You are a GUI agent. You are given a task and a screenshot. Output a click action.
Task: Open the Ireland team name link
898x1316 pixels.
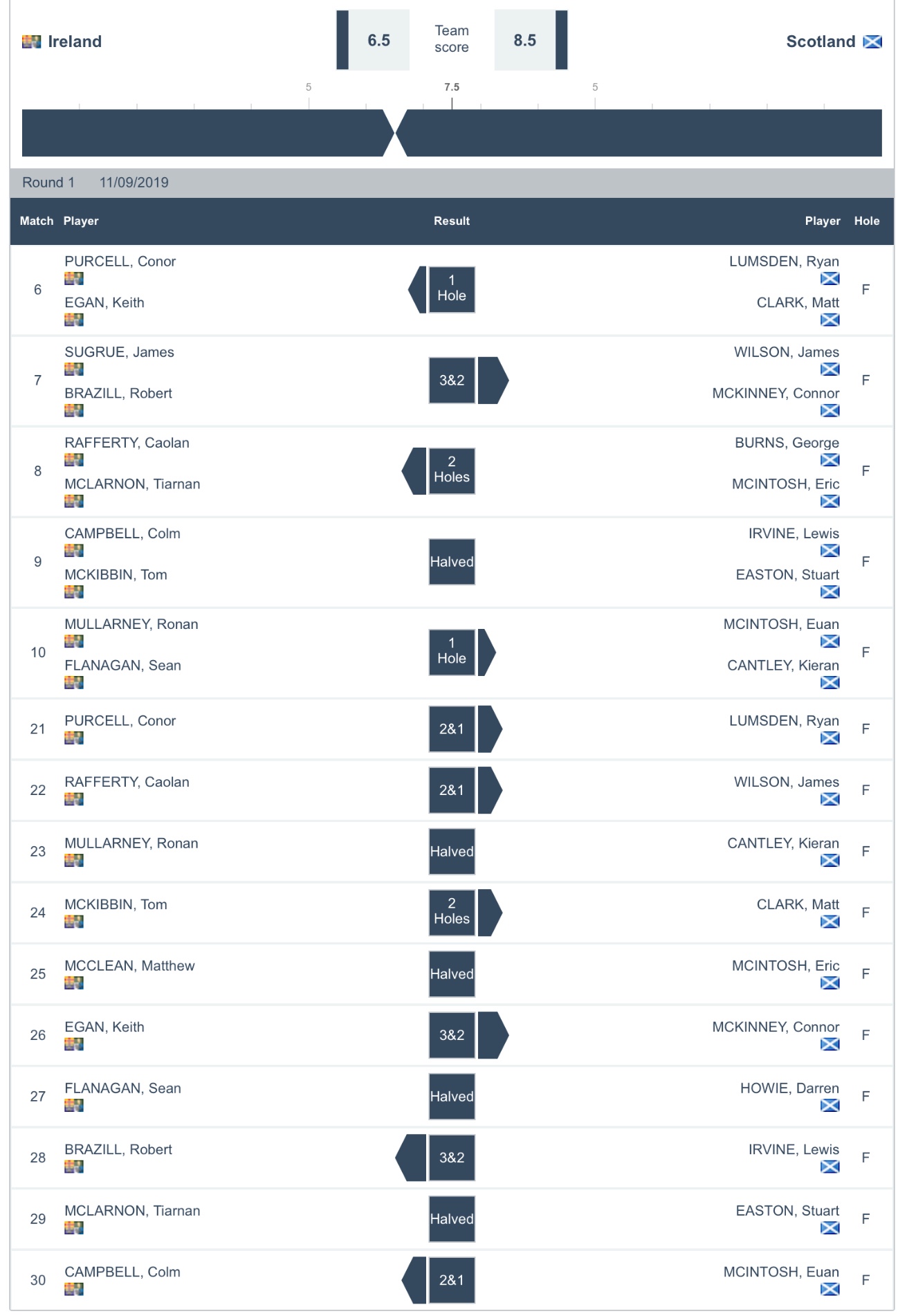pos(75,42)
